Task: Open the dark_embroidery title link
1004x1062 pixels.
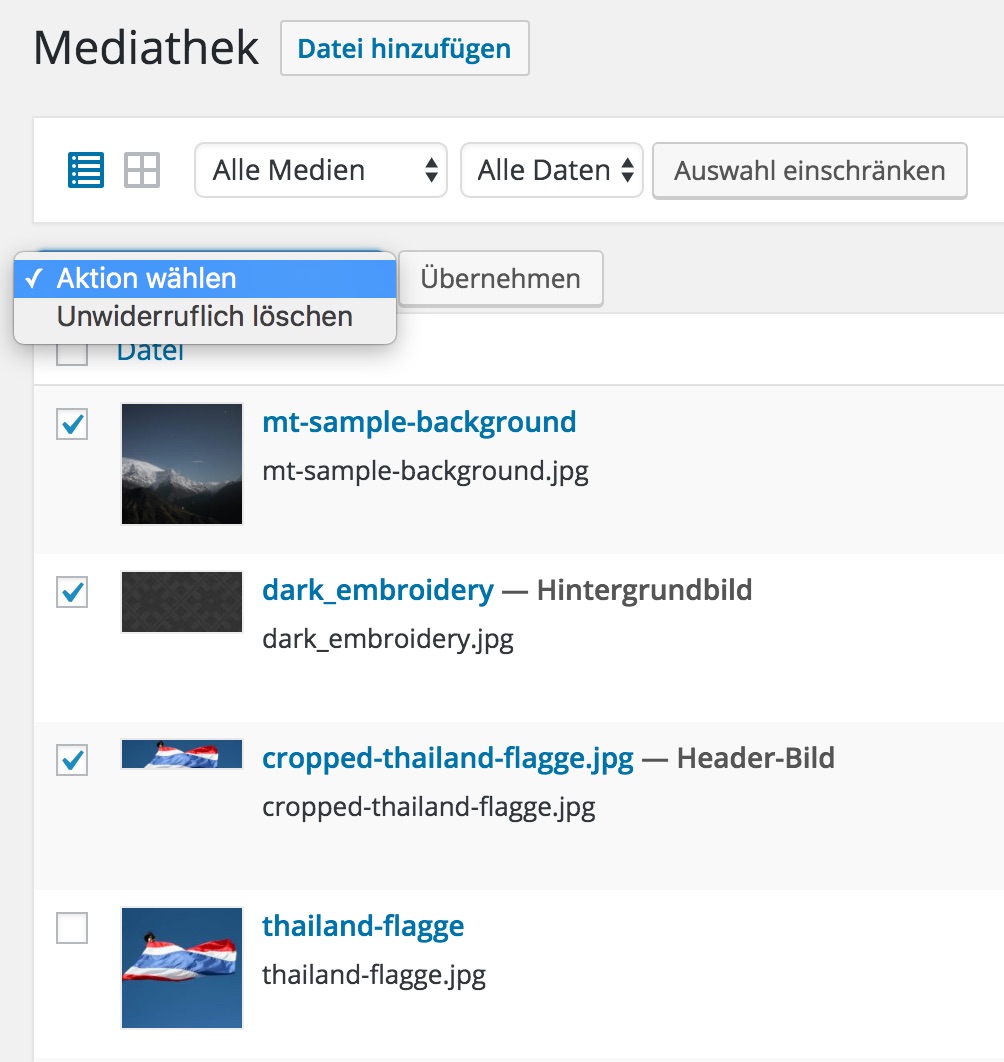Action: 378,590
